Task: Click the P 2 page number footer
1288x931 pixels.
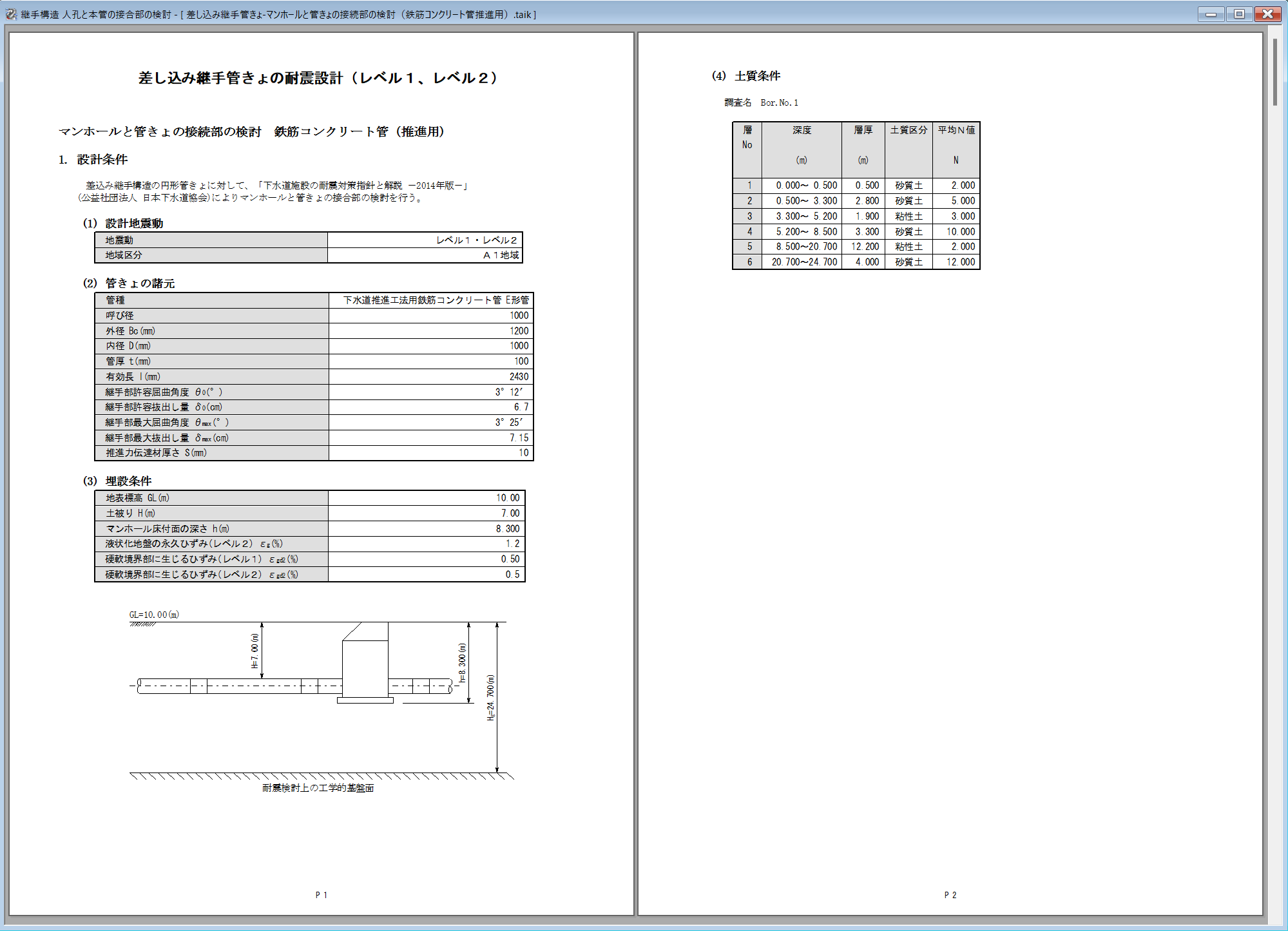Action: pyautogui.click(x=950, y=894)
